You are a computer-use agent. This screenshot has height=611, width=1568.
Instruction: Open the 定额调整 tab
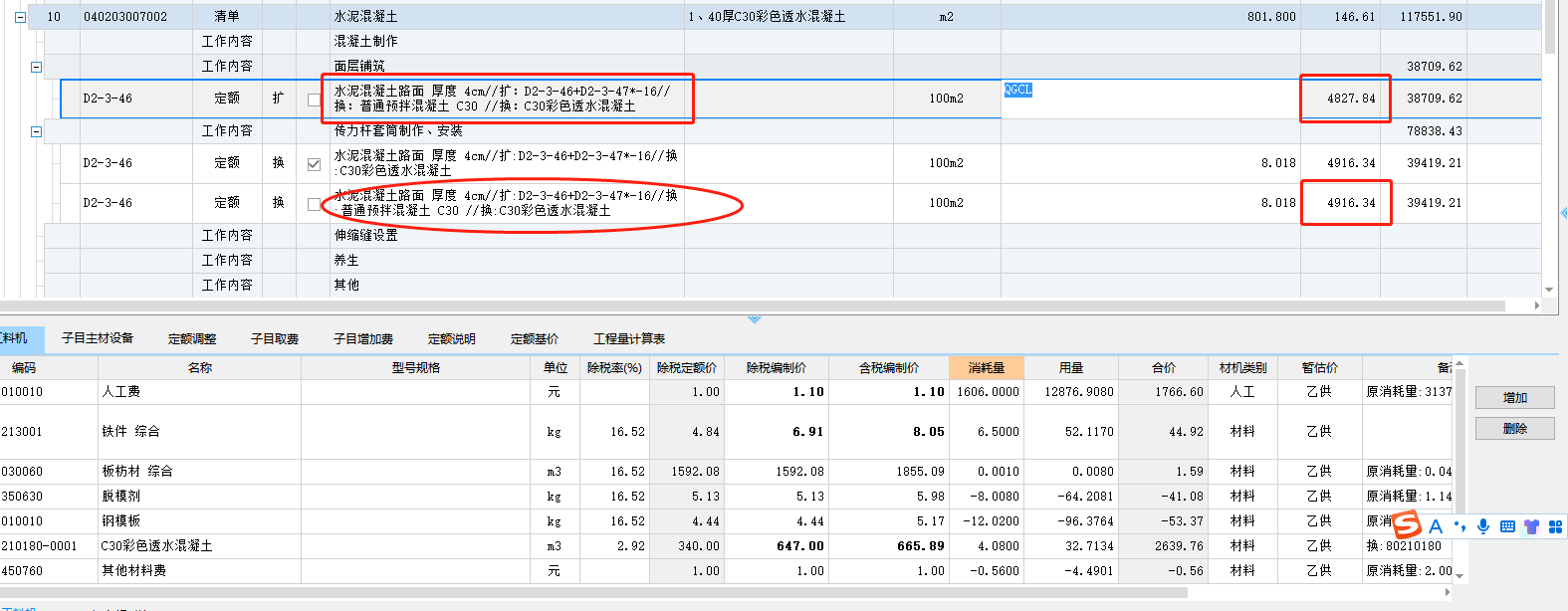click(x=192, y=338)
